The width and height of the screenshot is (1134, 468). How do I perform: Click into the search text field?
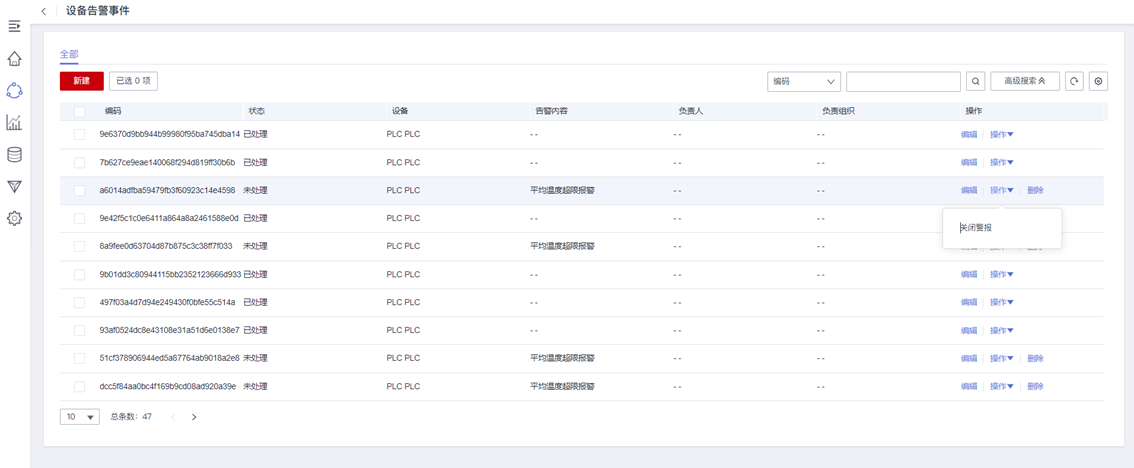(x=903, y=82)
